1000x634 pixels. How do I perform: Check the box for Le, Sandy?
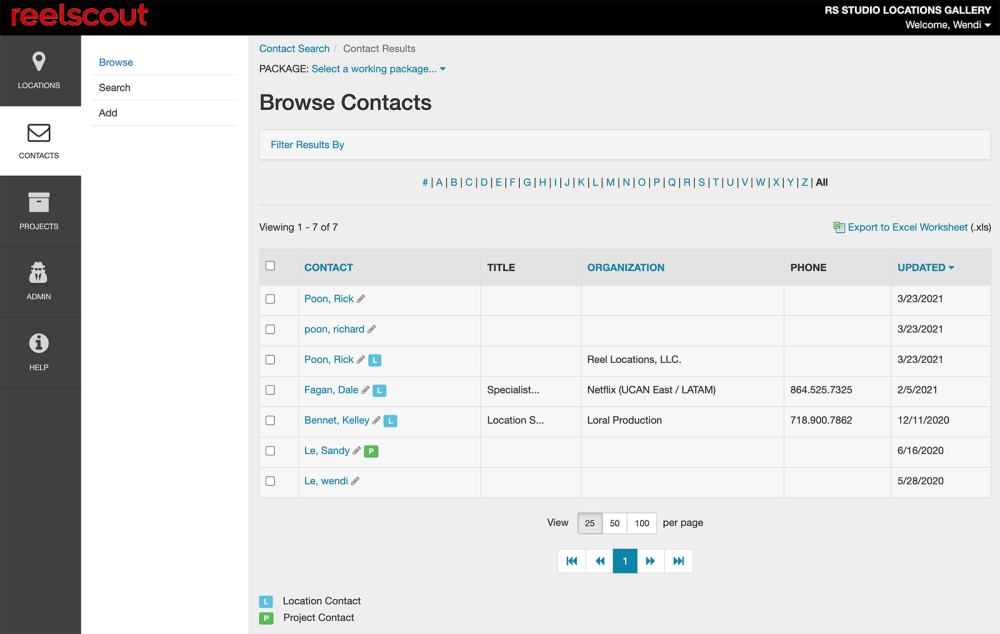pyautogui.click(x=270, y=451)
